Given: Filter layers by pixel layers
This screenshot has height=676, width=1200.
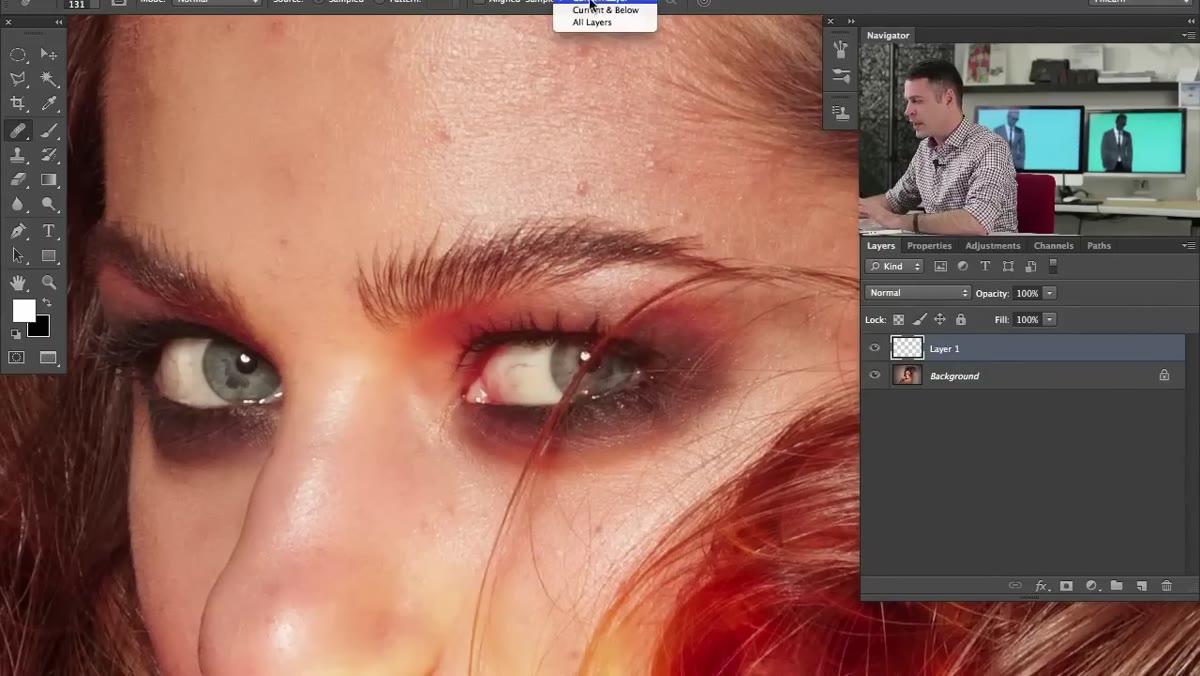Looking at the screenshot, I should 940,266.
